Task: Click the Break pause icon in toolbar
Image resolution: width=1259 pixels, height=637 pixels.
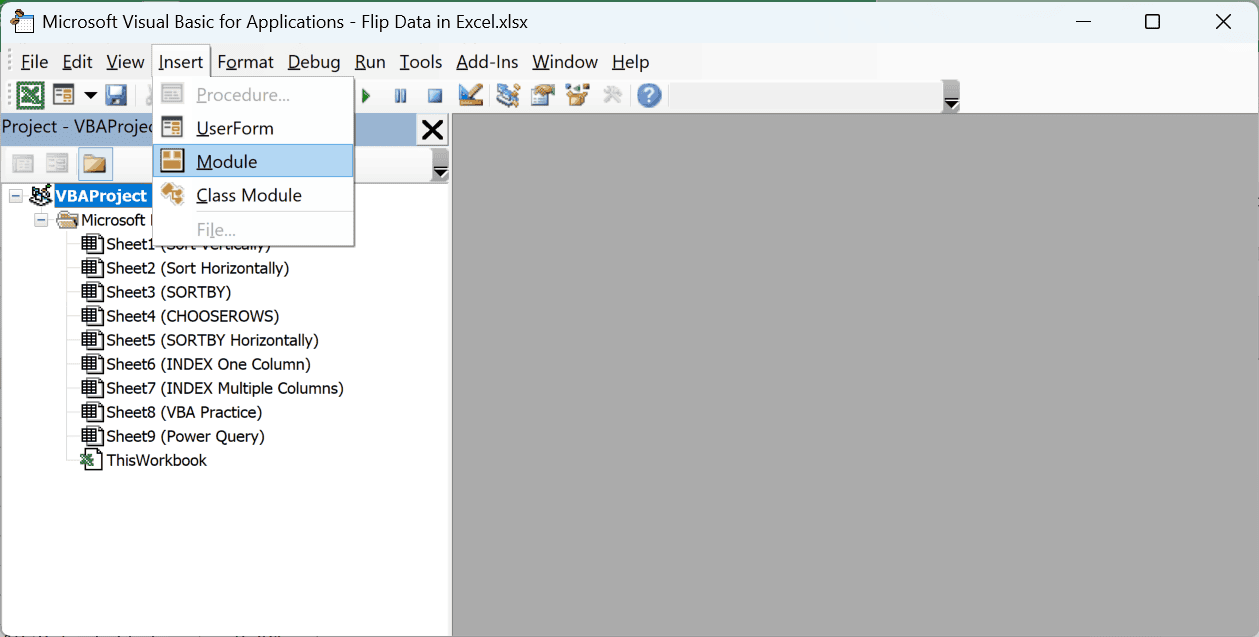Action: [400, 96]
